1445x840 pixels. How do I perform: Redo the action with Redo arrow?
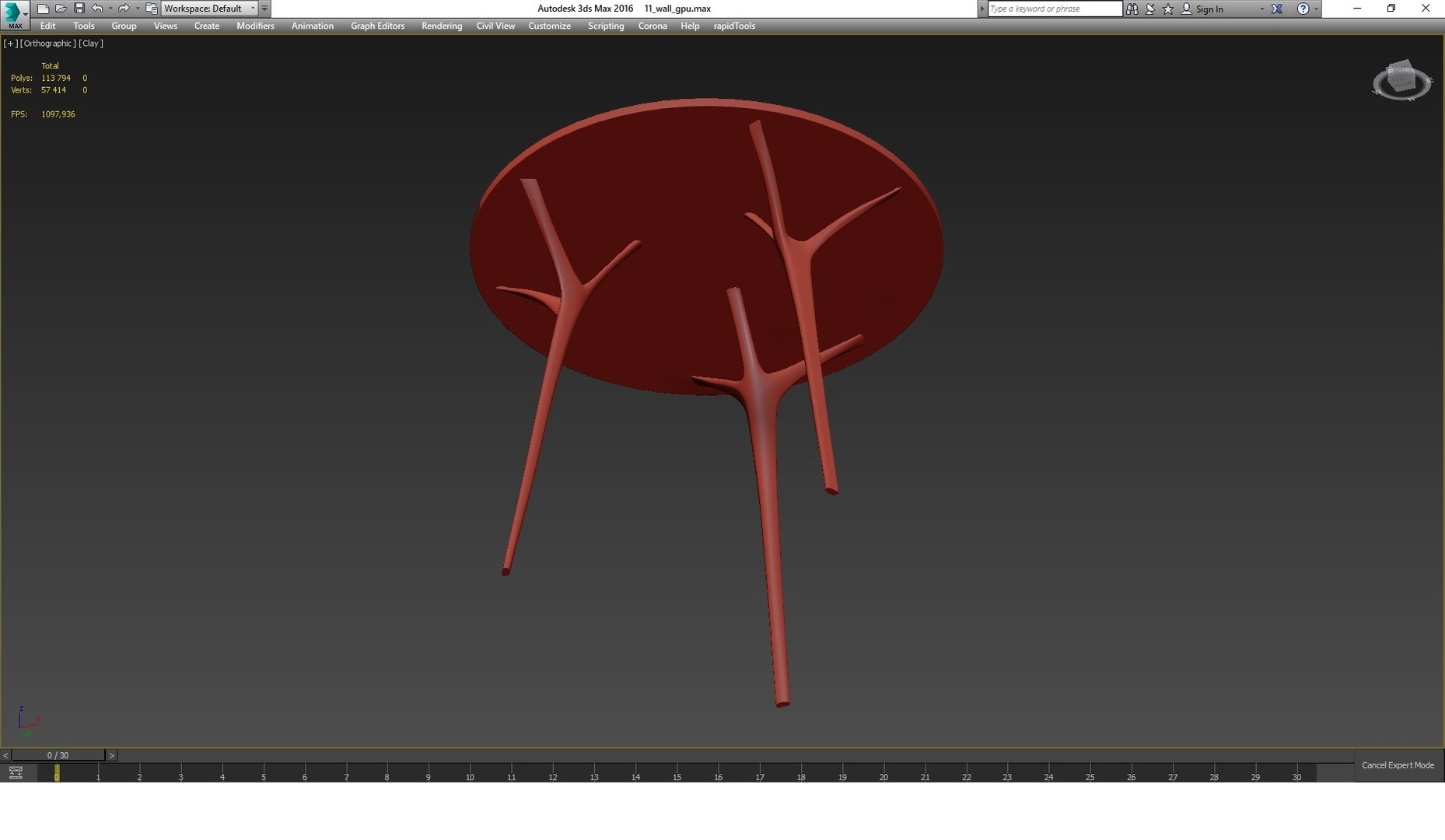pos(123,9)
